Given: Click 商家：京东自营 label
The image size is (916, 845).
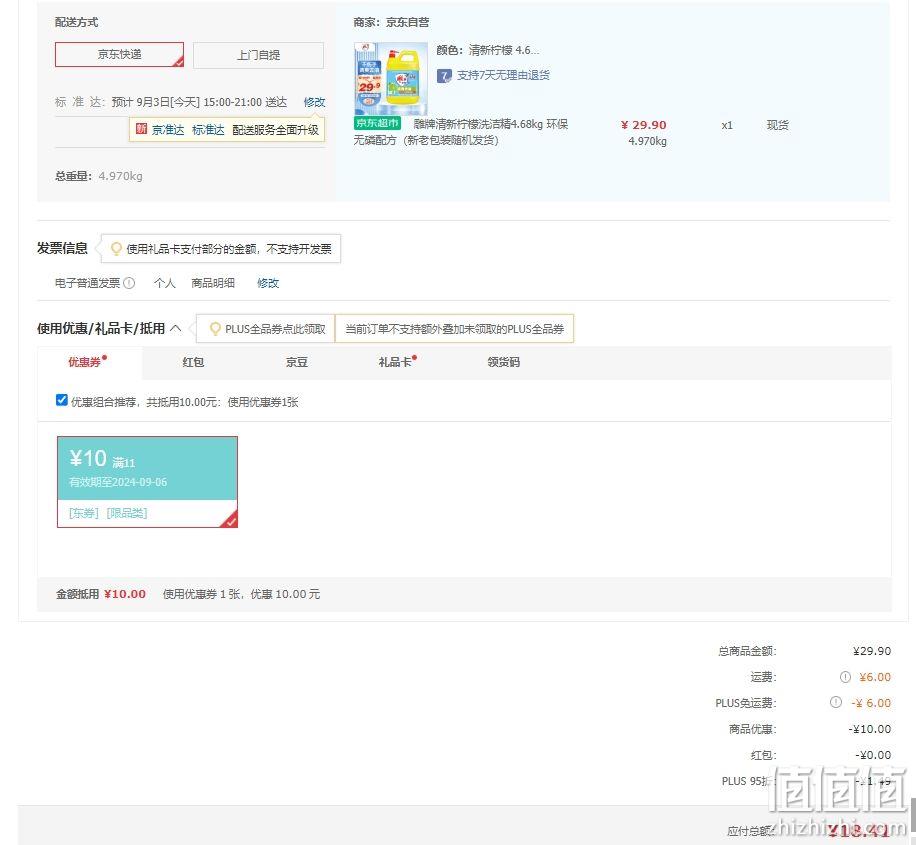Looking at the screenshot, I should click(391, 22).
